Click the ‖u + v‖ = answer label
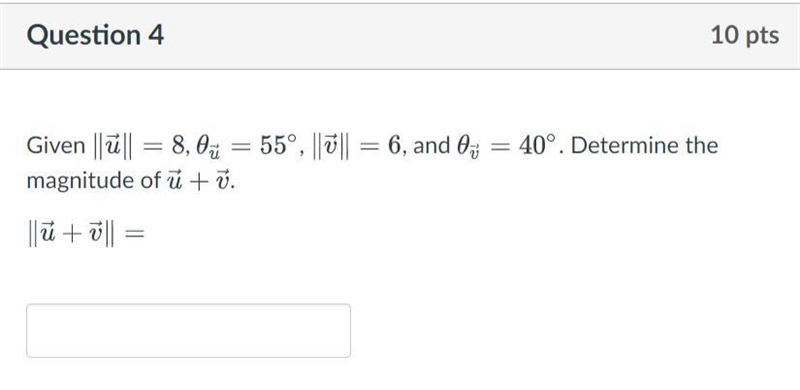The image size is (800, 390). click(86, 234)
